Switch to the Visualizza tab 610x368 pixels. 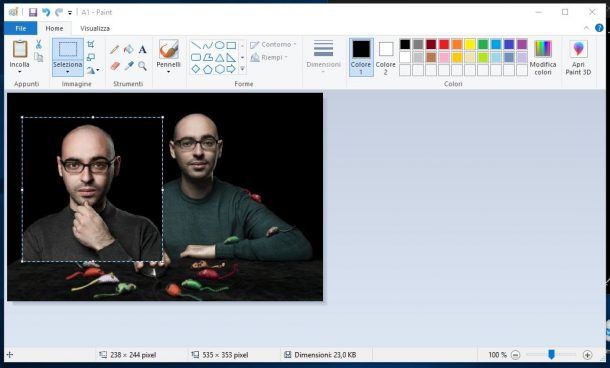(95, 28)
